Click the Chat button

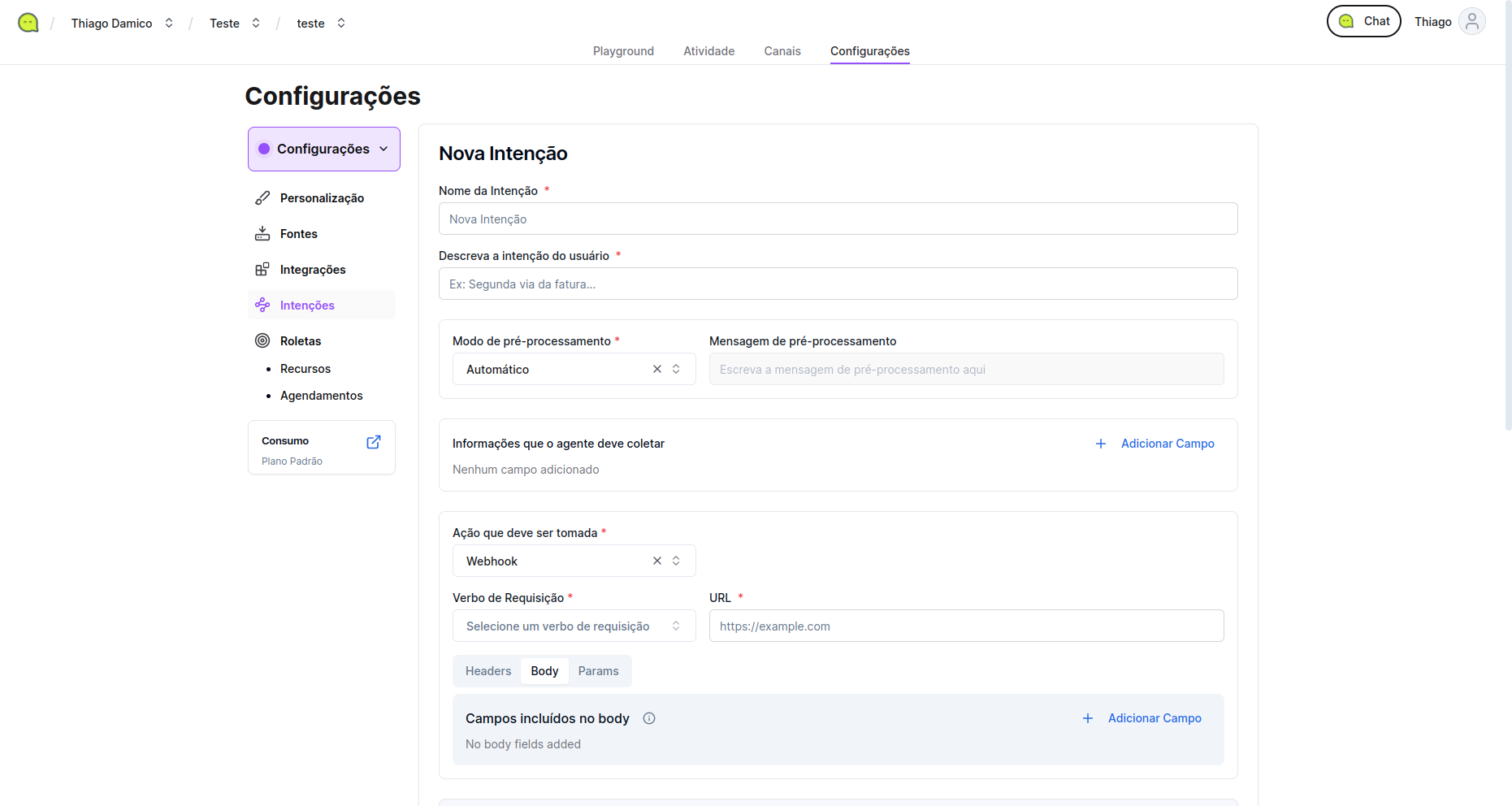(1363, 22)
